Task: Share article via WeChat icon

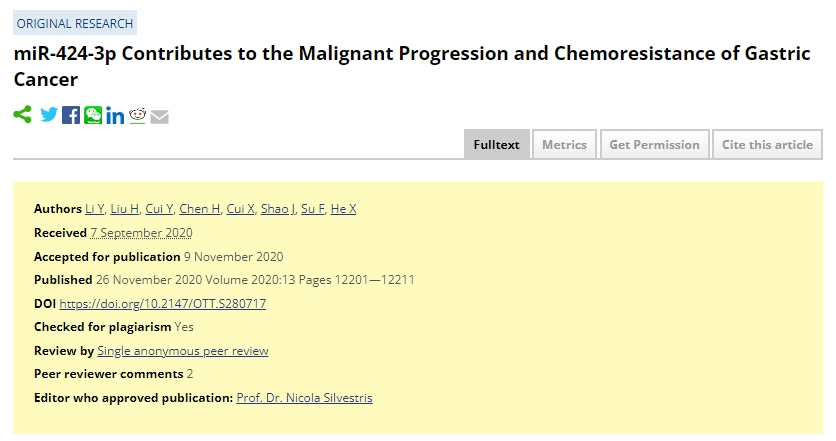Action: 93,115
